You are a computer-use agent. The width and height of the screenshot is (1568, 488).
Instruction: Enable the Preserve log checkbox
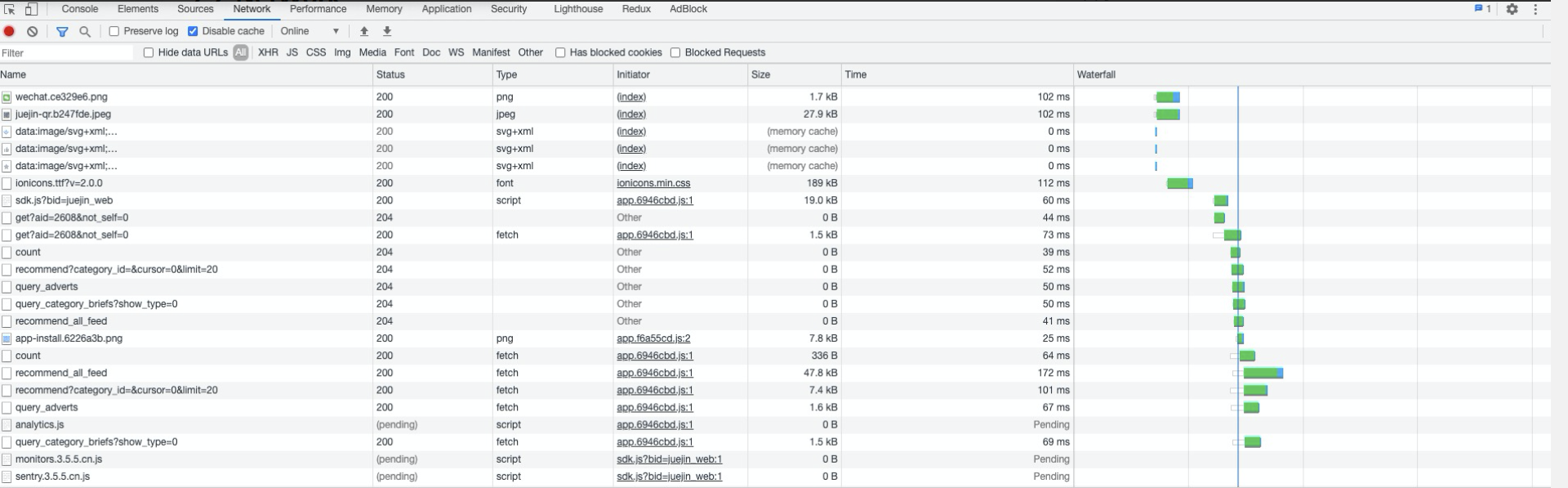pos(114,31)
